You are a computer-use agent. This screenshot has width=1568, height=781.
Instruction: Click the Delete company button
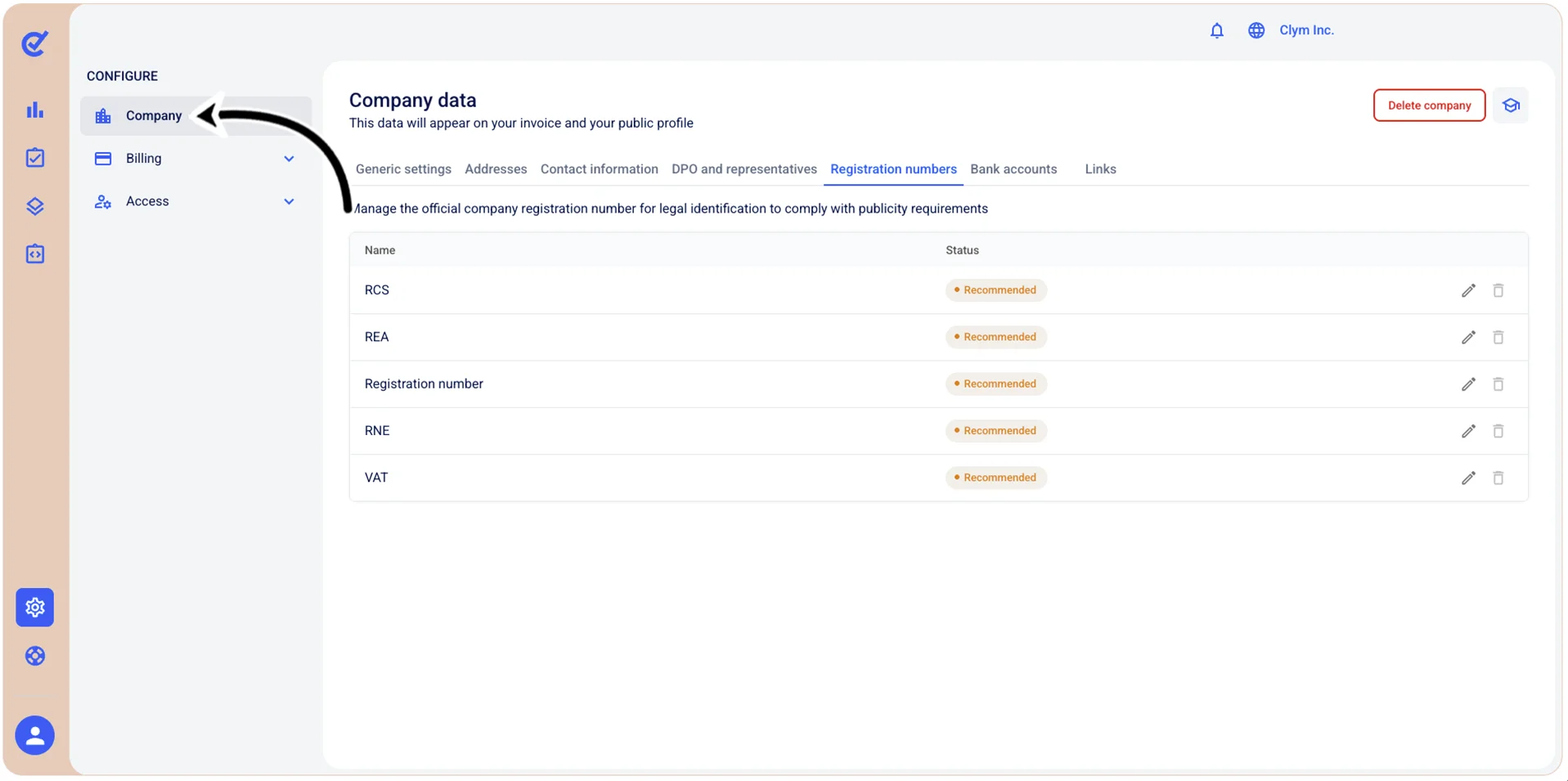[x=1429, y=105]
